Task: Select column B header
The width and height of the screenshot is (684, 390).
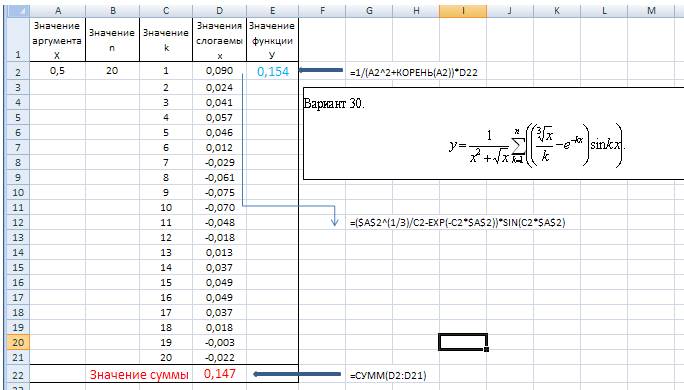Action: point(113,11)
